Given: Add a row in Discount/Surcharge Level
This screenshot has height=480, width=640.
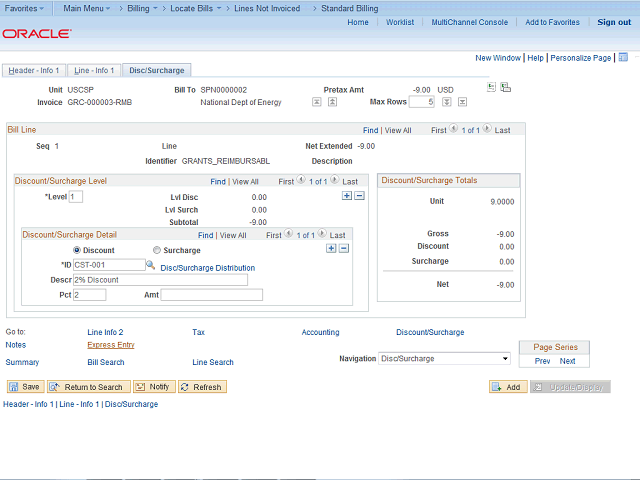Looking at the screenshot, I should point(347,196).
